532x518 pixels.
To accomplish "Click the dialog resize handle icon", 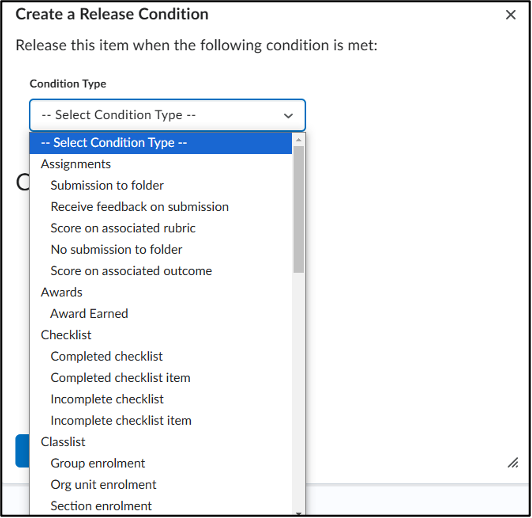I will click(513, 463).
